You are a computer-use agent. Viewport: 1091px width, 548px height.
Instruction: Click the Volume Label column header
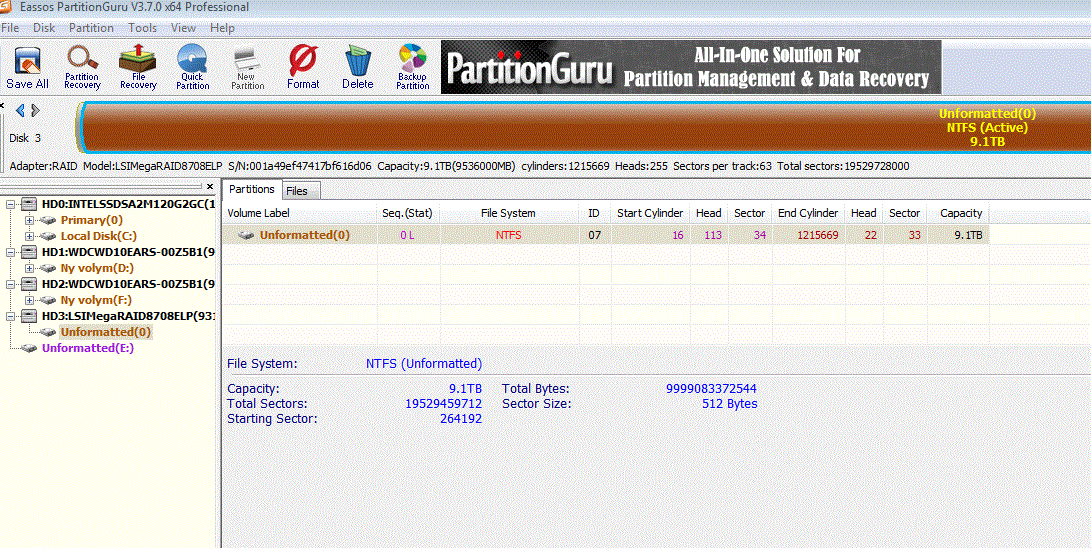click(x=299, y=213)
